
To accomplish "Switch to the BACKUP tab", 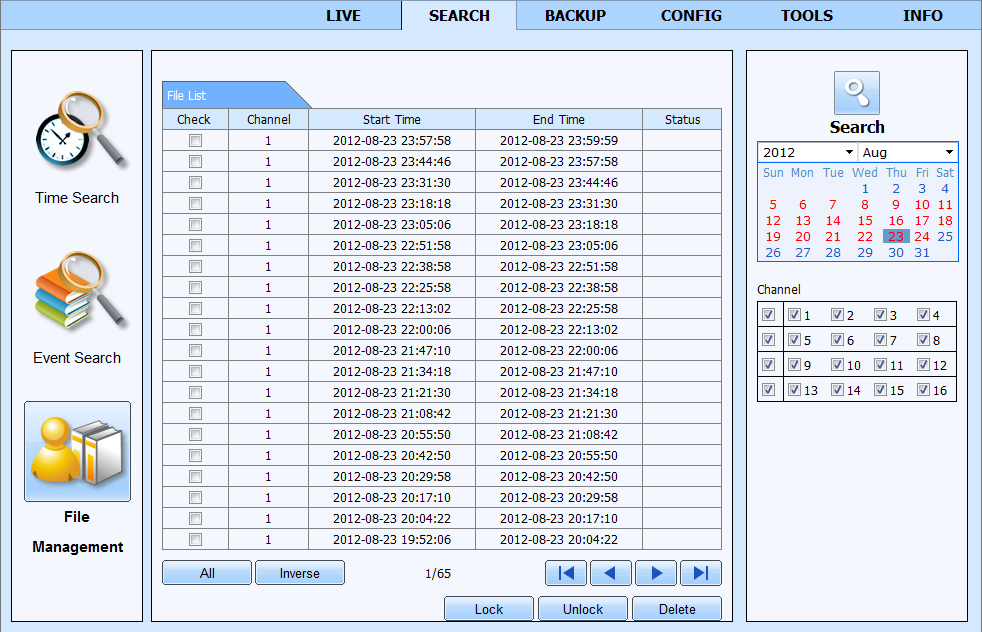I will coord(575,16).
